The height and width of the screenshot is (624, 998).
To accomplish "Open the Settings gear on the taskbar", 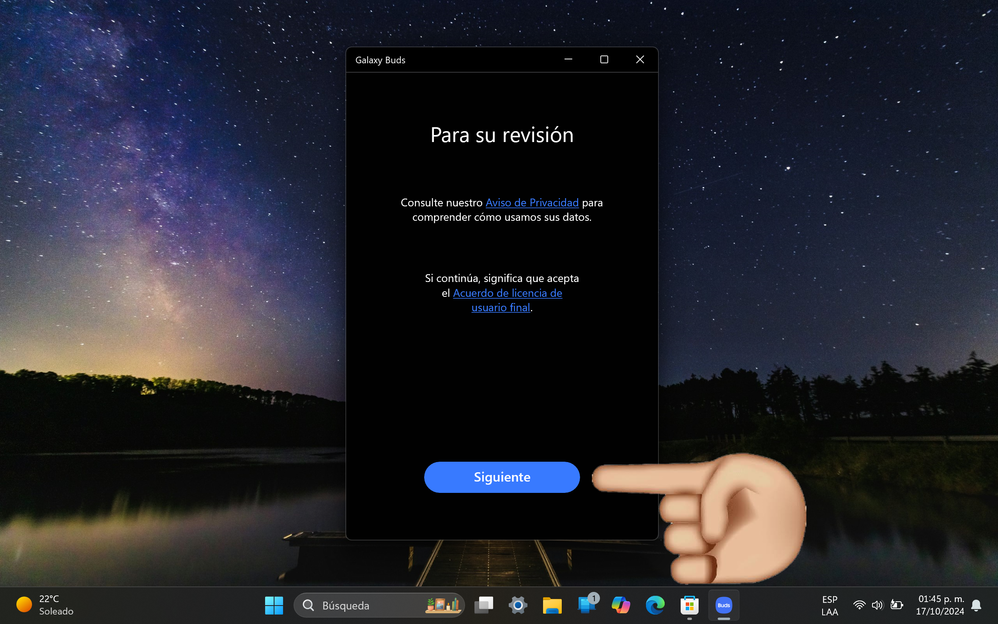I will tap(517, 605).
